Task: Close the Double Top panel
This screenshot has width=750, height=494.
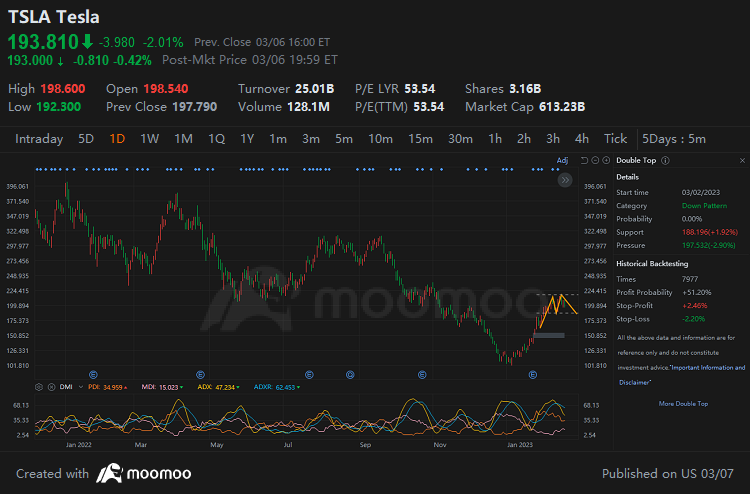Action: [742, 160]
